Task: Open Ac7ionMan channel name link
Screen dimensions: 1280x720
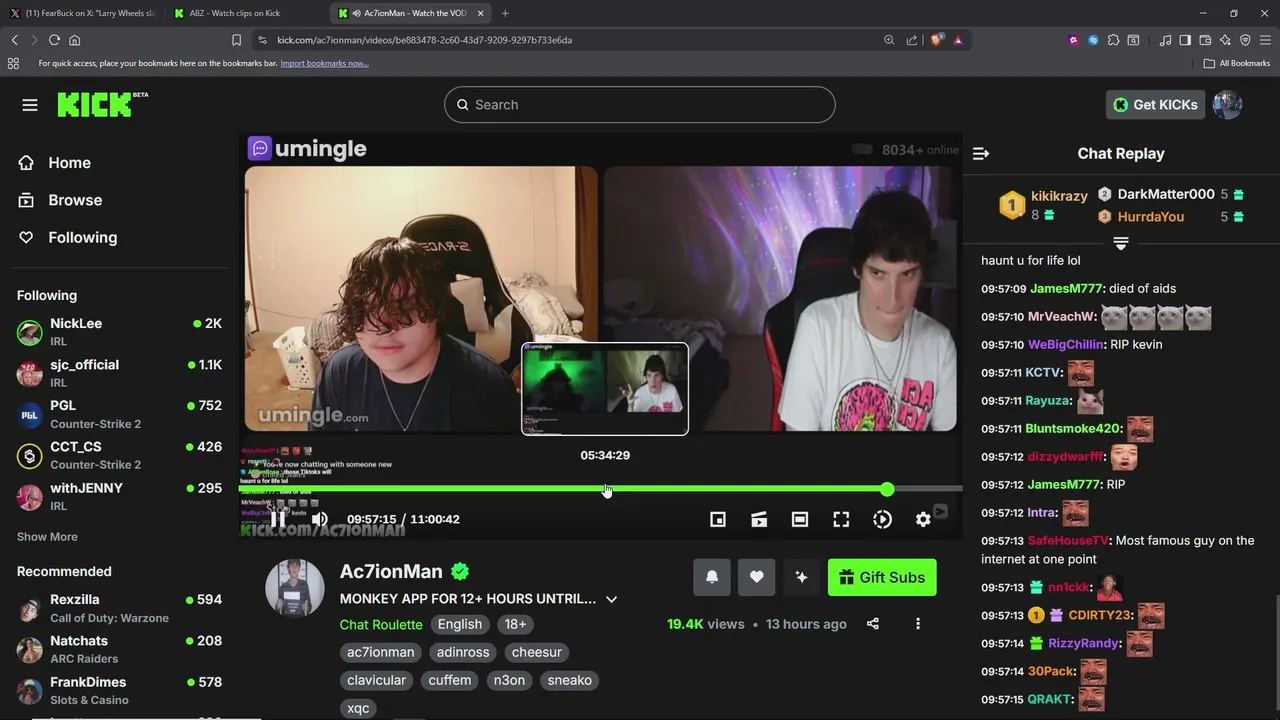Action: (391, 571)
